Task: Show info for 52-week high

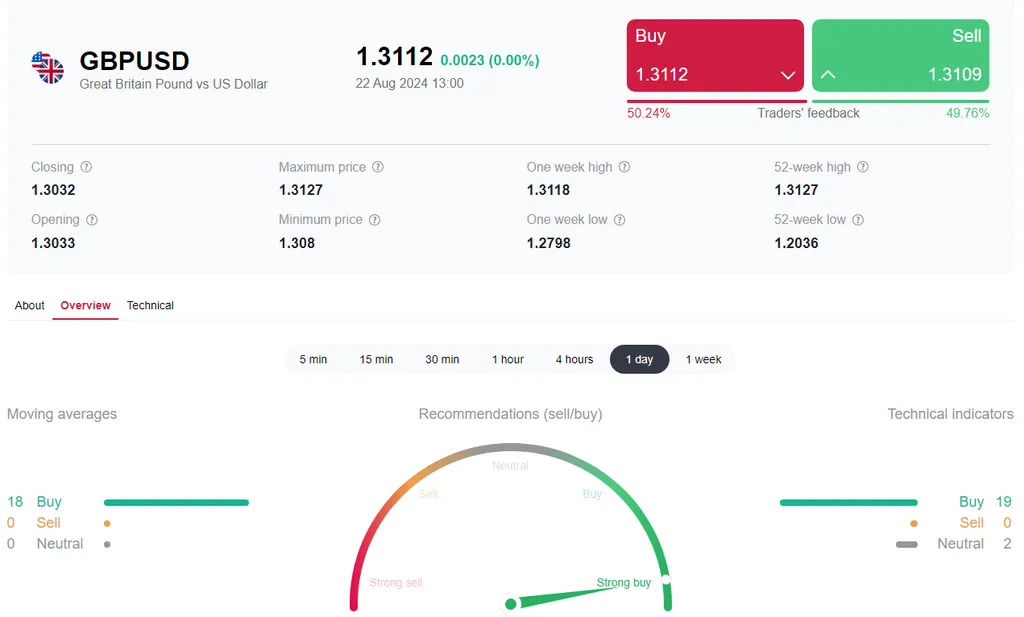Action: (x=863, y=167)
